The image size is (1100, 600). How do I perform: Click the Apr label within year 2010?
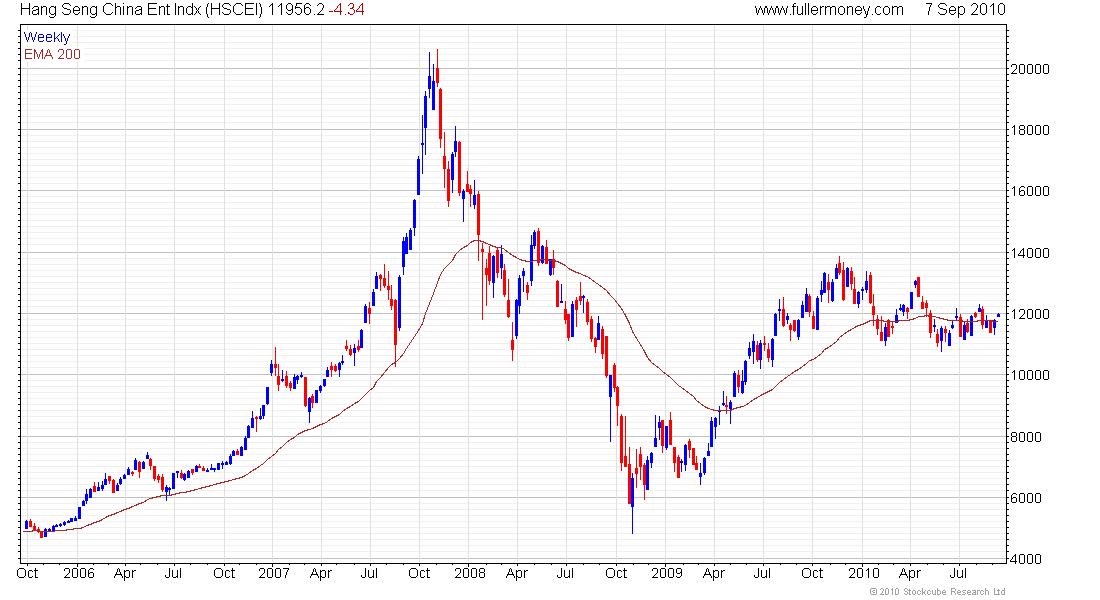[910, 574]
